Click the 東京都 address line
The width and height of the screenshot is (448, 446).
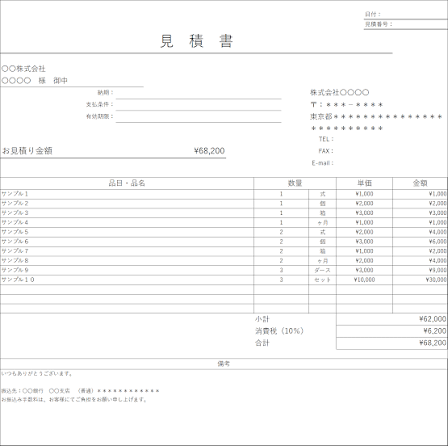[376, 117]
